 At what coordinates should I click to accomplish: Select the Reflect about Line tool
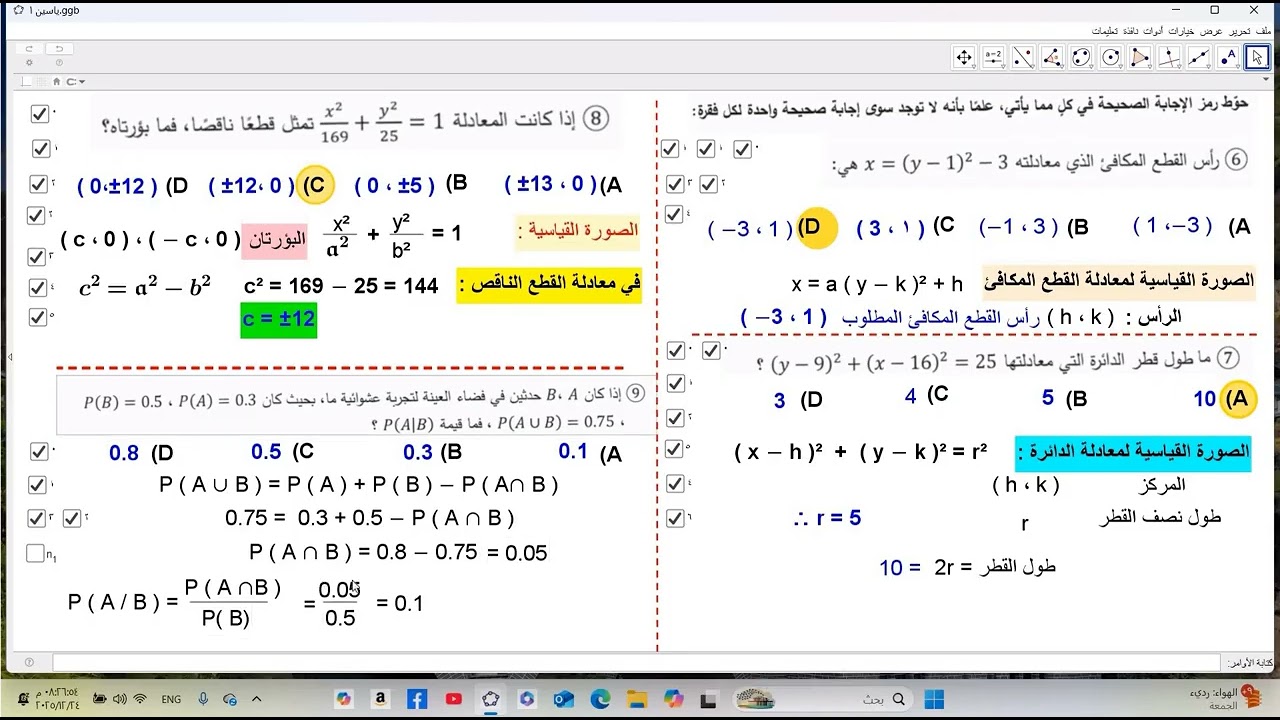tap(1022, 58)
